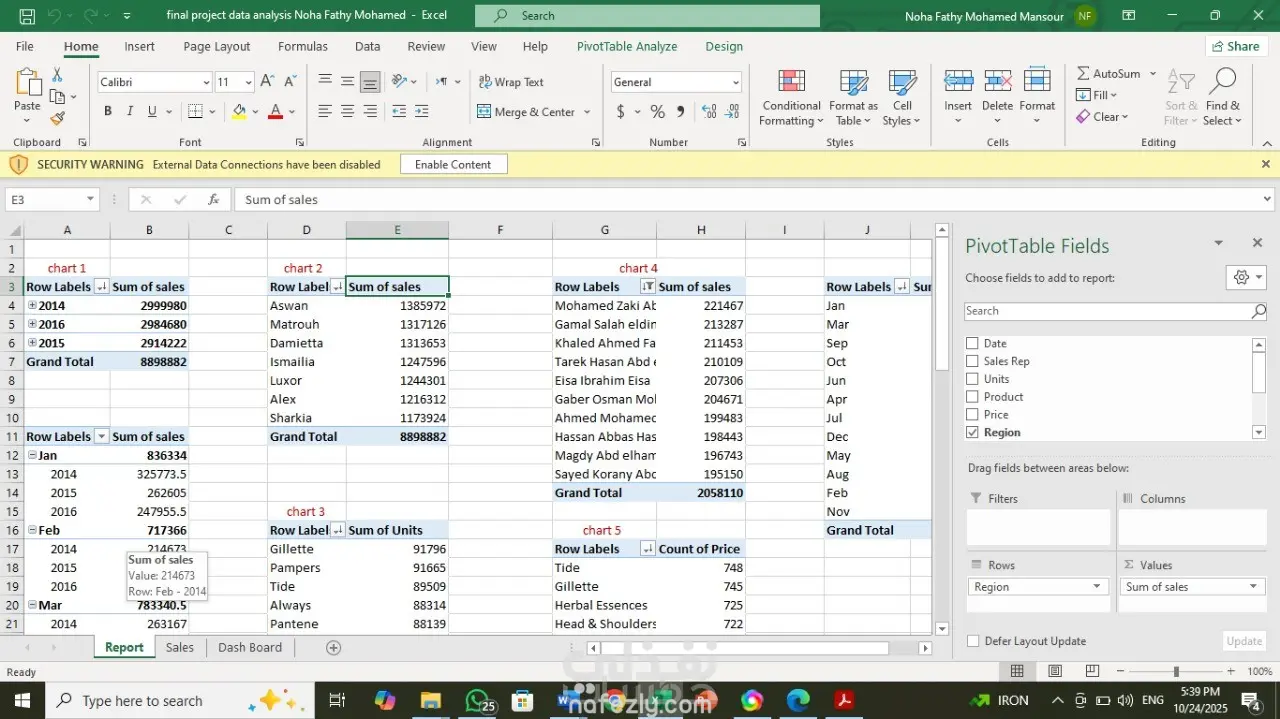The height and width of the screenshot is (719, 1280).
Task: Switch to the Dash Board sheet tab
Action: click(250, 647)
